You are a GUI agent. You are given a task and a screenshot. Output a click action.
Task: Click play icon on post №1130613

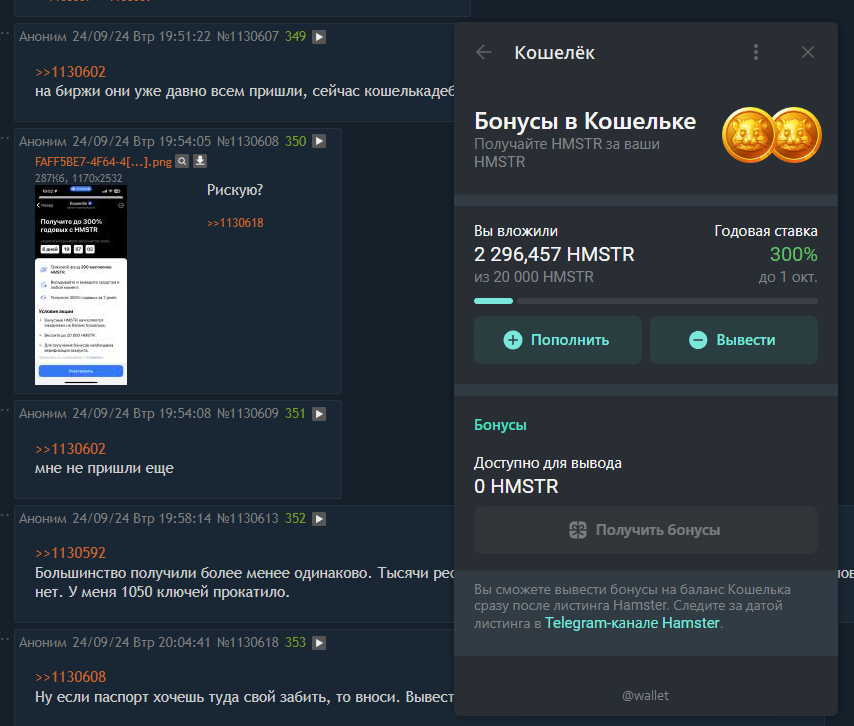pos(319,519)
